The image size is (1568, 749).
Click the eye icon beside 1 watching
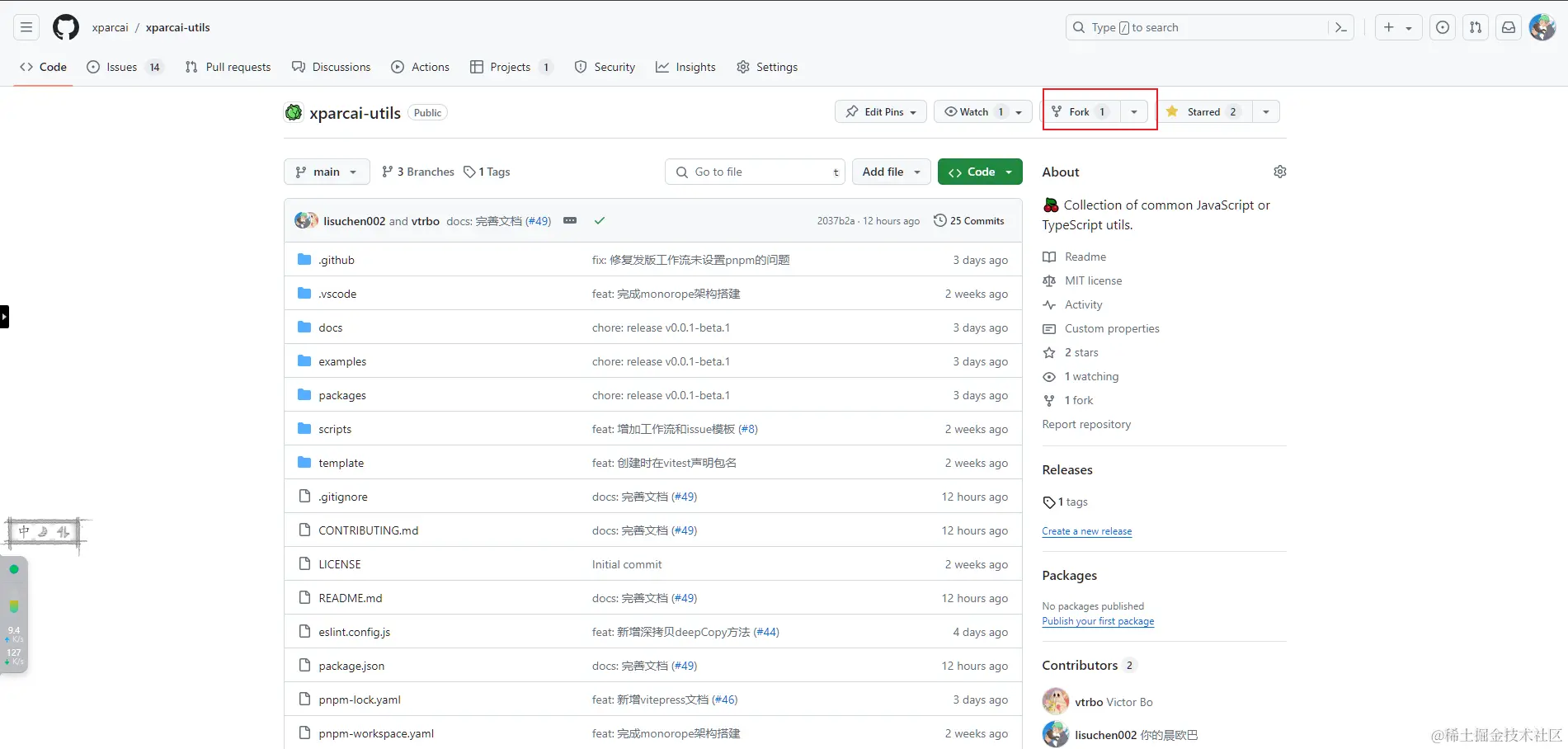pos(1049,376)
